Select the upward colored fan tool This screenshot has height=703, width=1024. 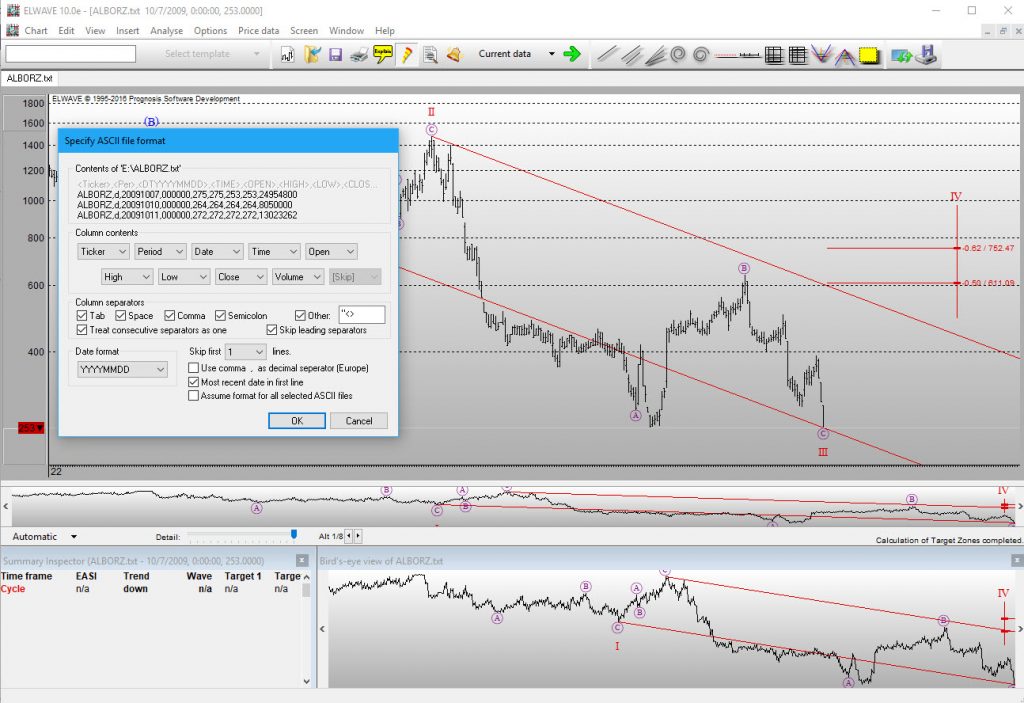point(844,56)
